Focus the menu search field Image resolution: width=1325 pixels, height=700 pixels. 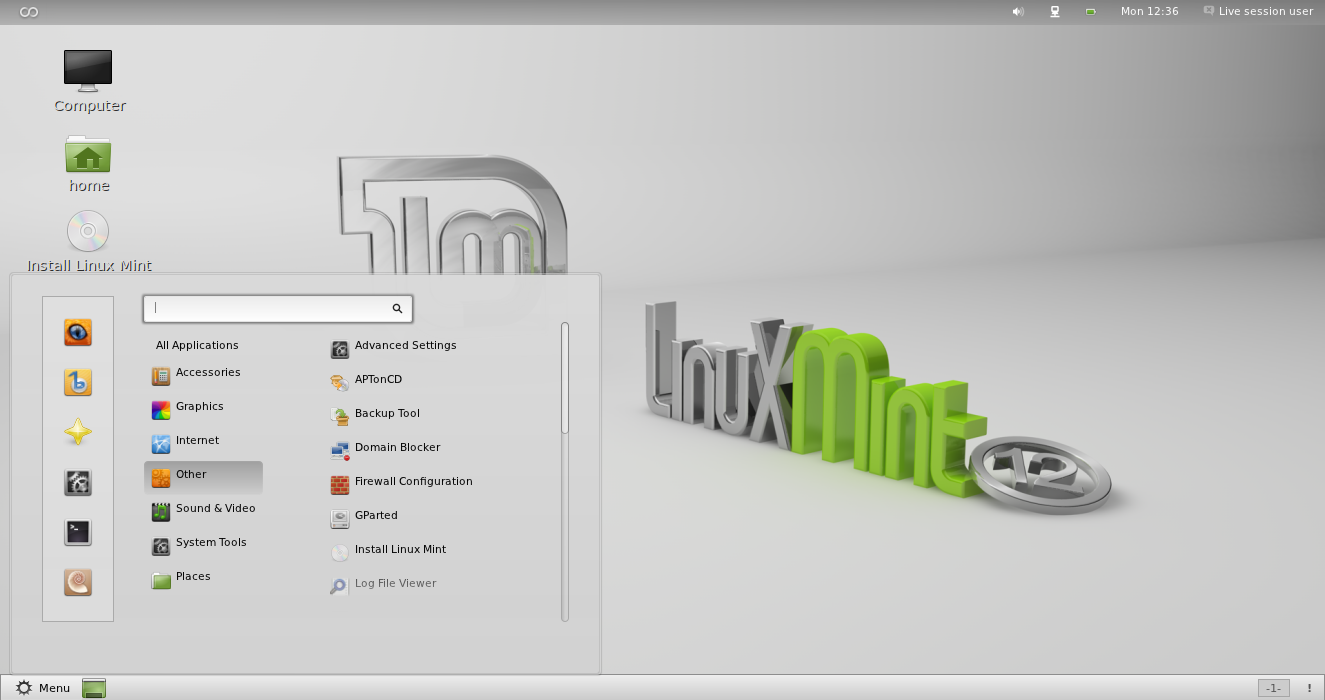click(278, 309)
